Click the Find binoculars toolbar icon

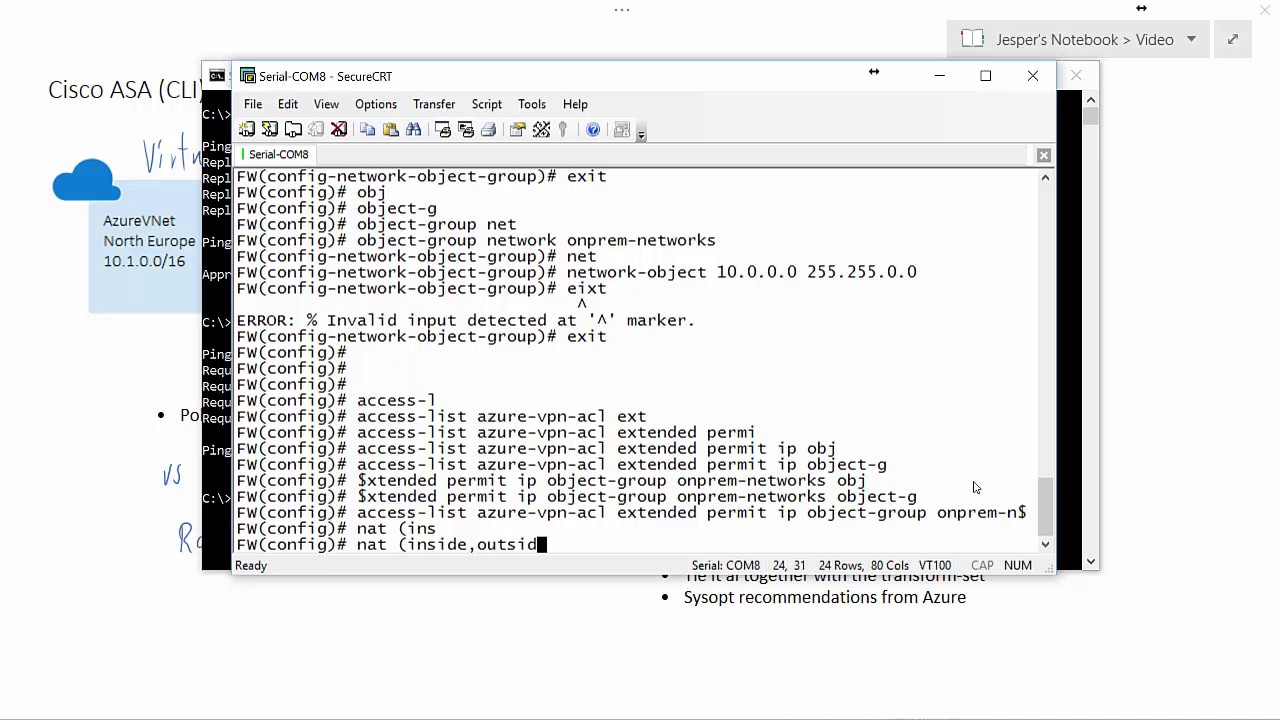414,129
